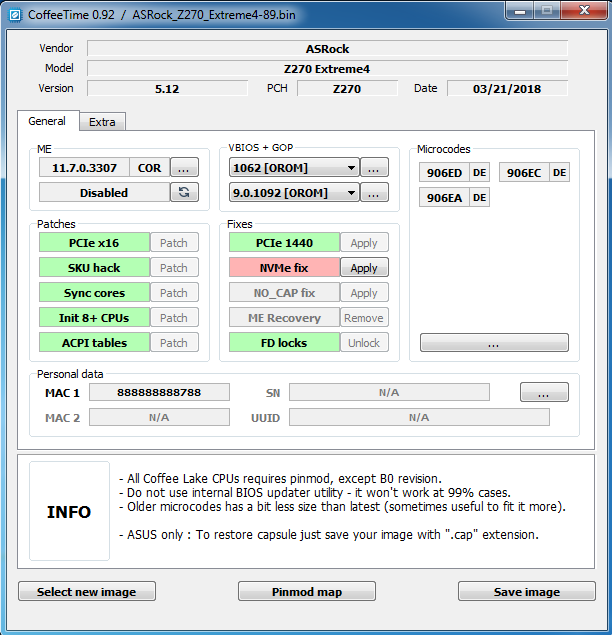
Task: Click the PCIe 1440 fix label
Action: point(284,243)
